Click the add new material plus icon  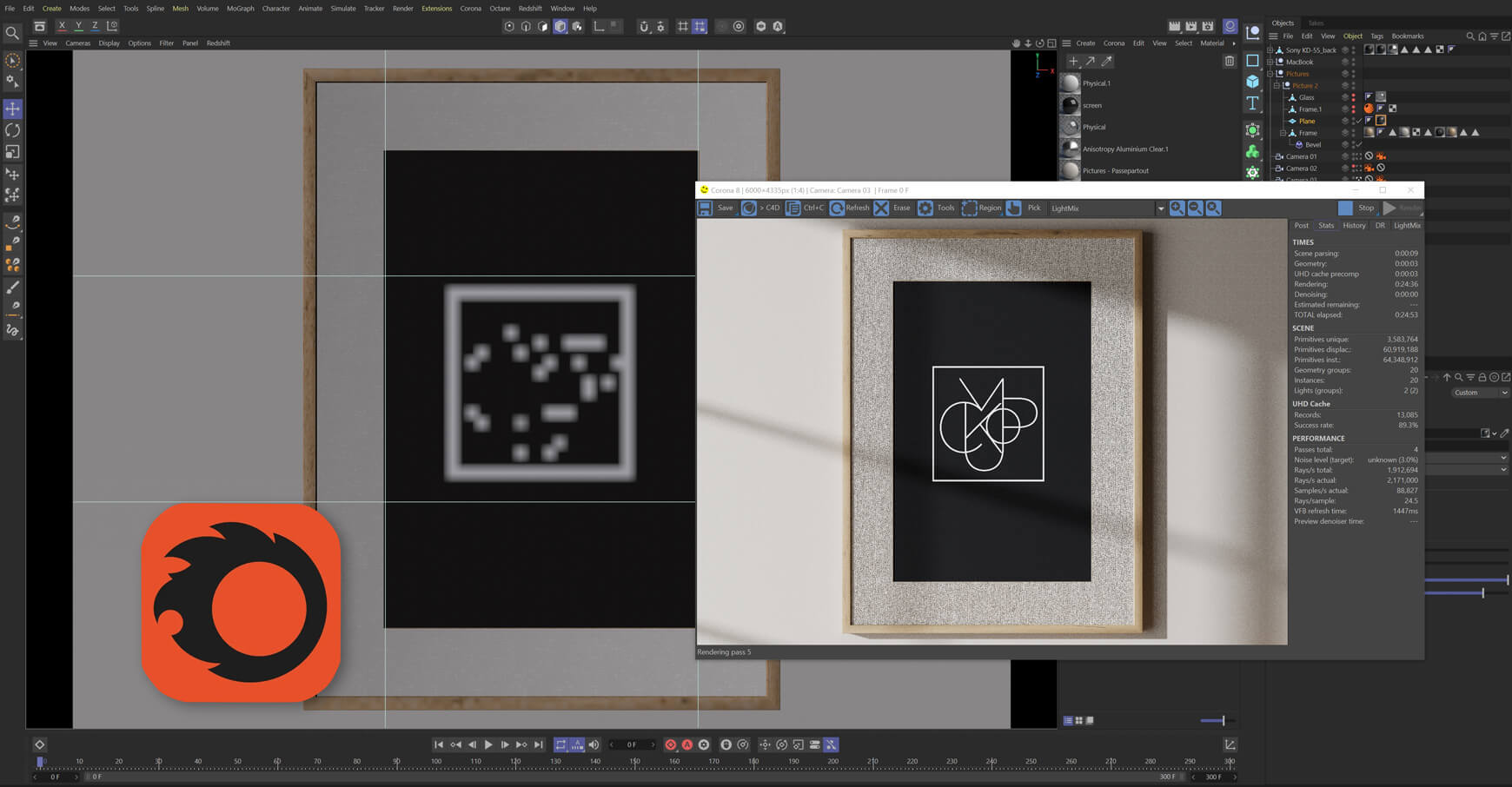click(1073, 61)
